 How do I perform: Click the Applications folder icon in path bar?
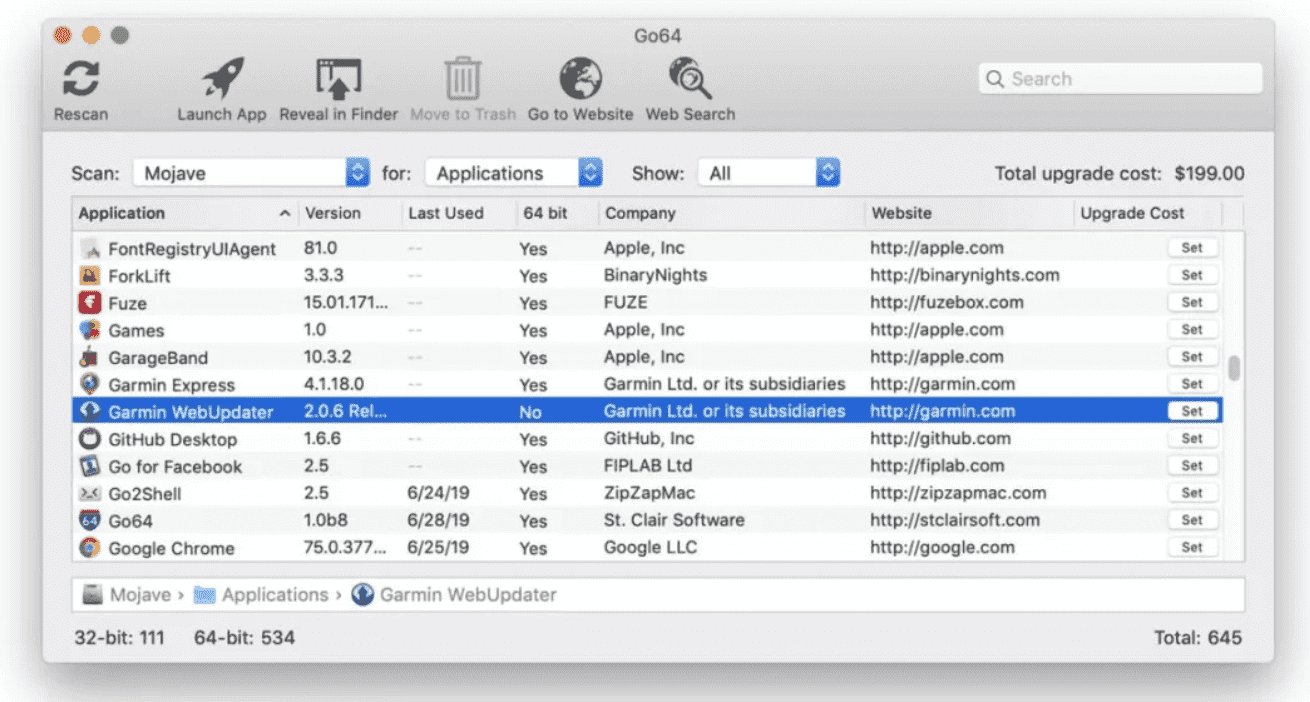205,595
